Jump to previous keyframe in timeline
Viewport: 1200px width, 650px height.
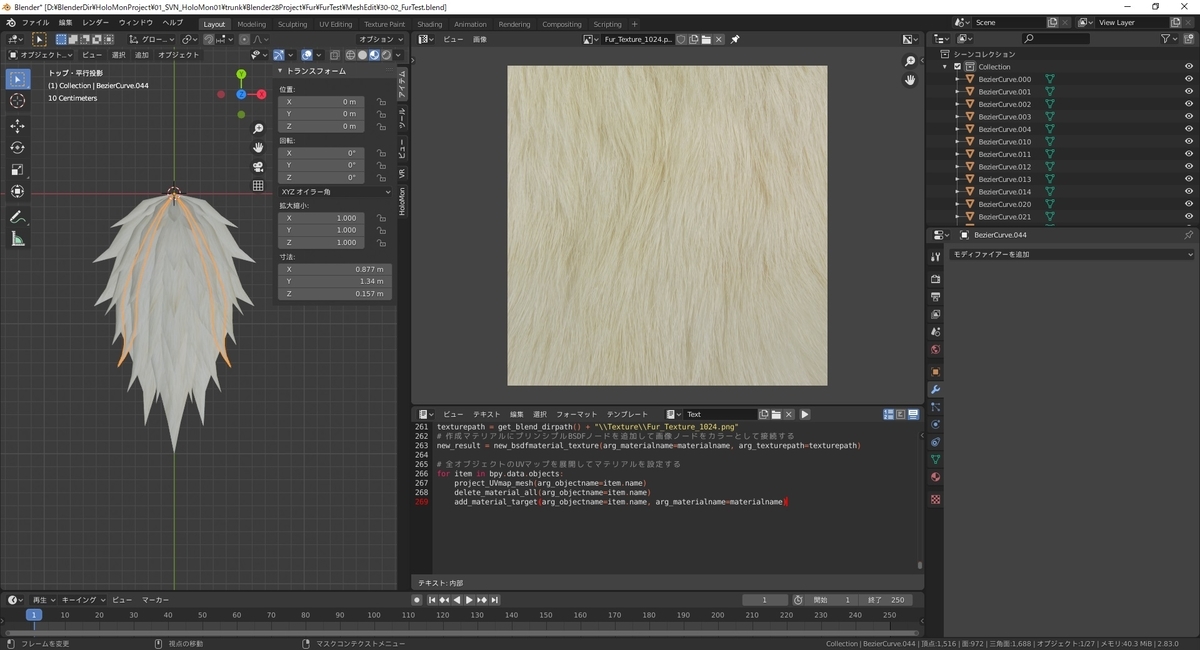click(x=443, y=600)
